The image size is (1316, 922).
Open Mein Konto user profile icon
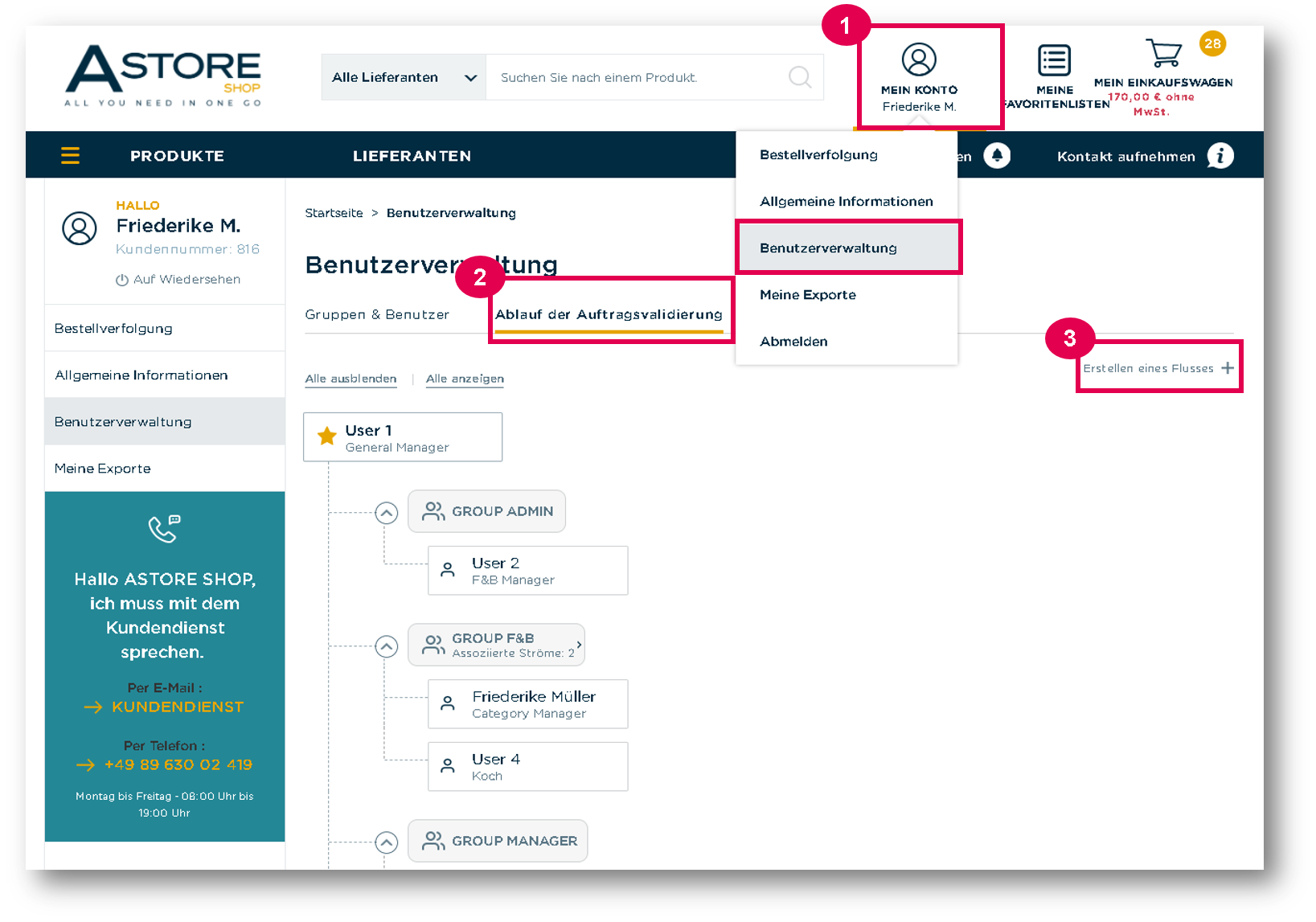pos(919,59)
